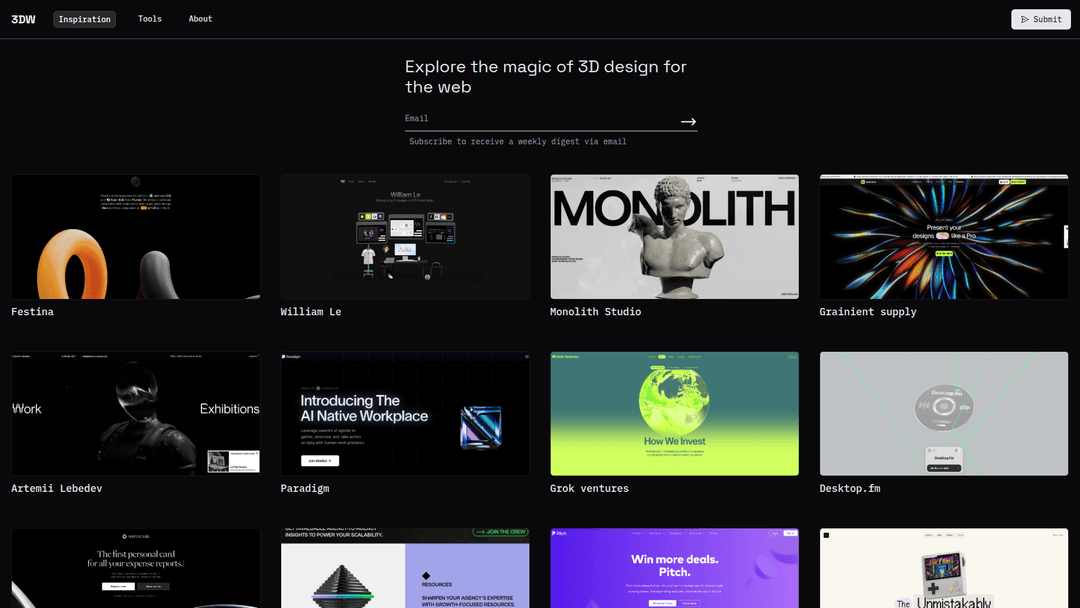Open the Grok ventures green globe thumbnail
1080x608 pixels.
coord(674,414)
